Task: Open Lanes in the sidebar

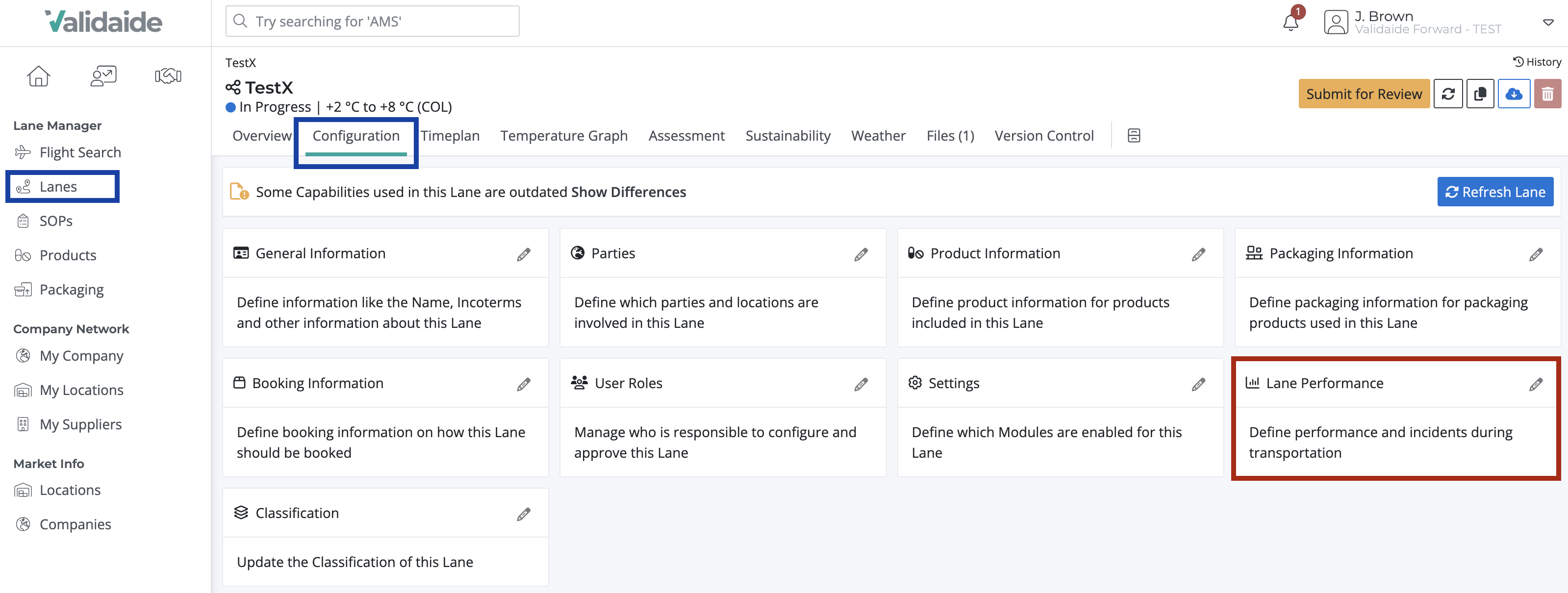Action: point(58,187)
